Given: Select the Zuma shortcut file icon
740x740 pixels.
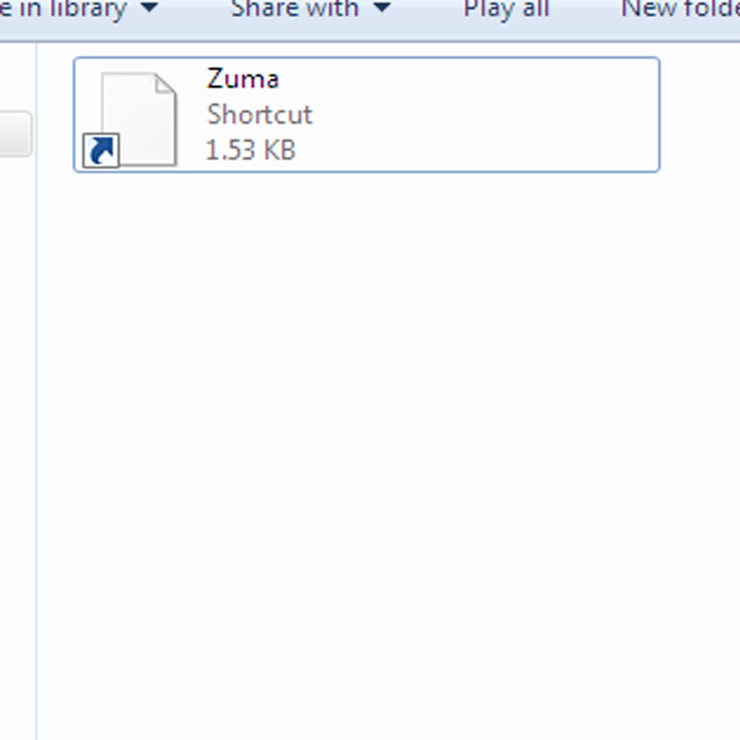Looking at the screenshot, I should coord(130,119).
